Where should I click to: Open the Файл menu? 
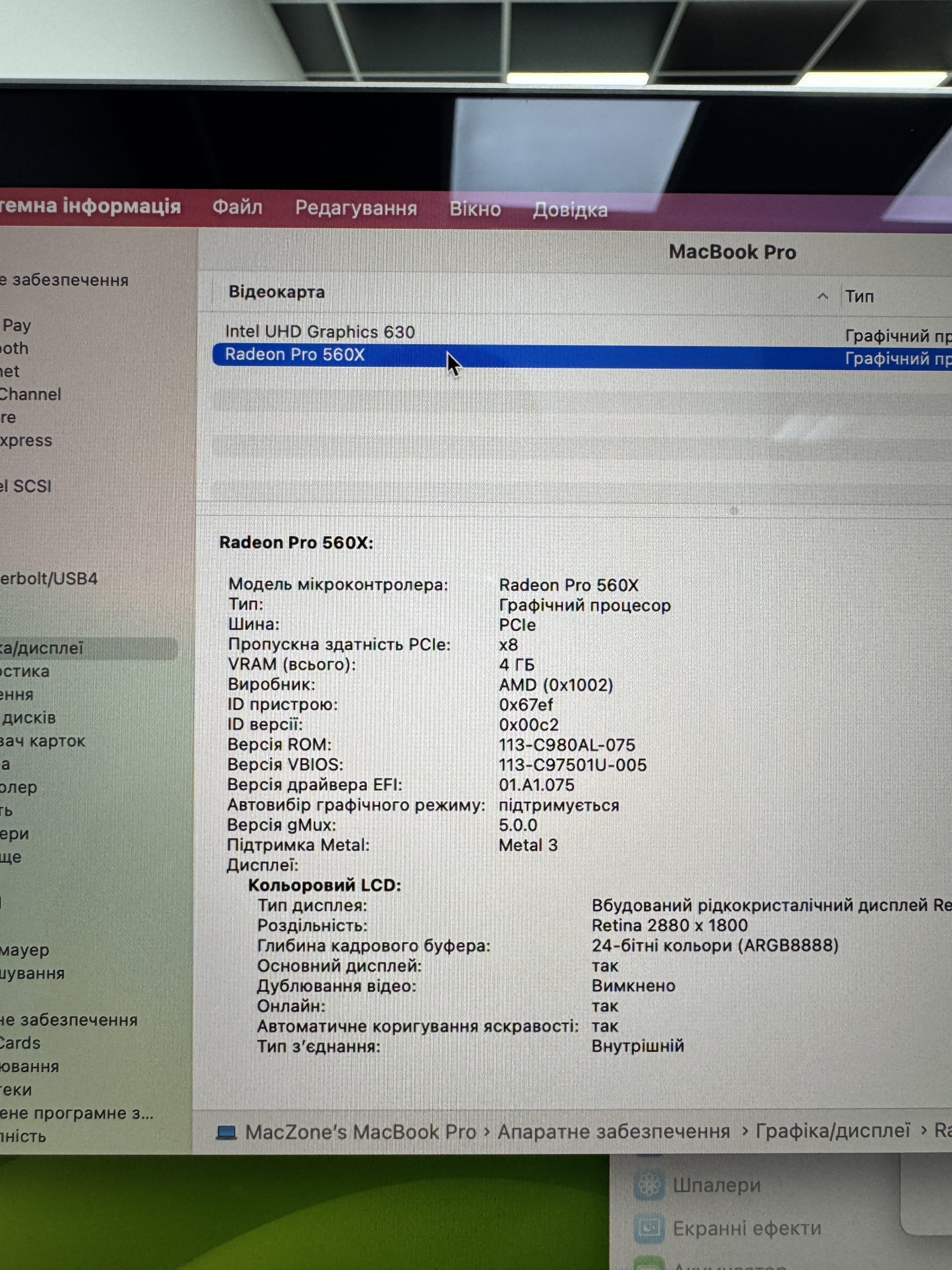click(237, 207)
